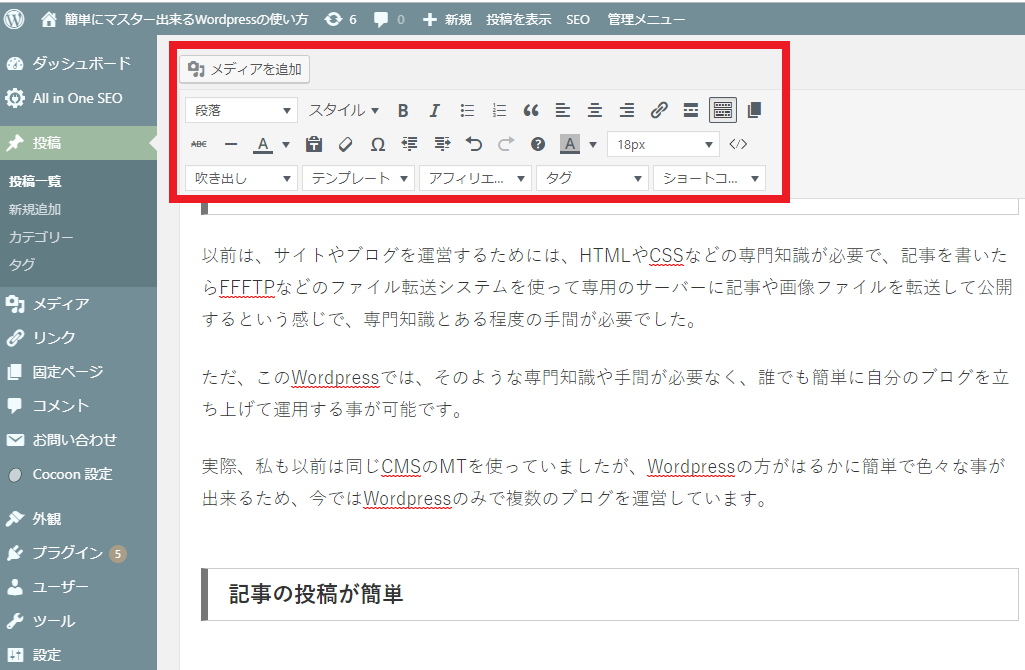Viewport: 1025px width, 670px height.
Task: Toggle italic formatting in editor toolbar
Action: click(x=435, y=110)
